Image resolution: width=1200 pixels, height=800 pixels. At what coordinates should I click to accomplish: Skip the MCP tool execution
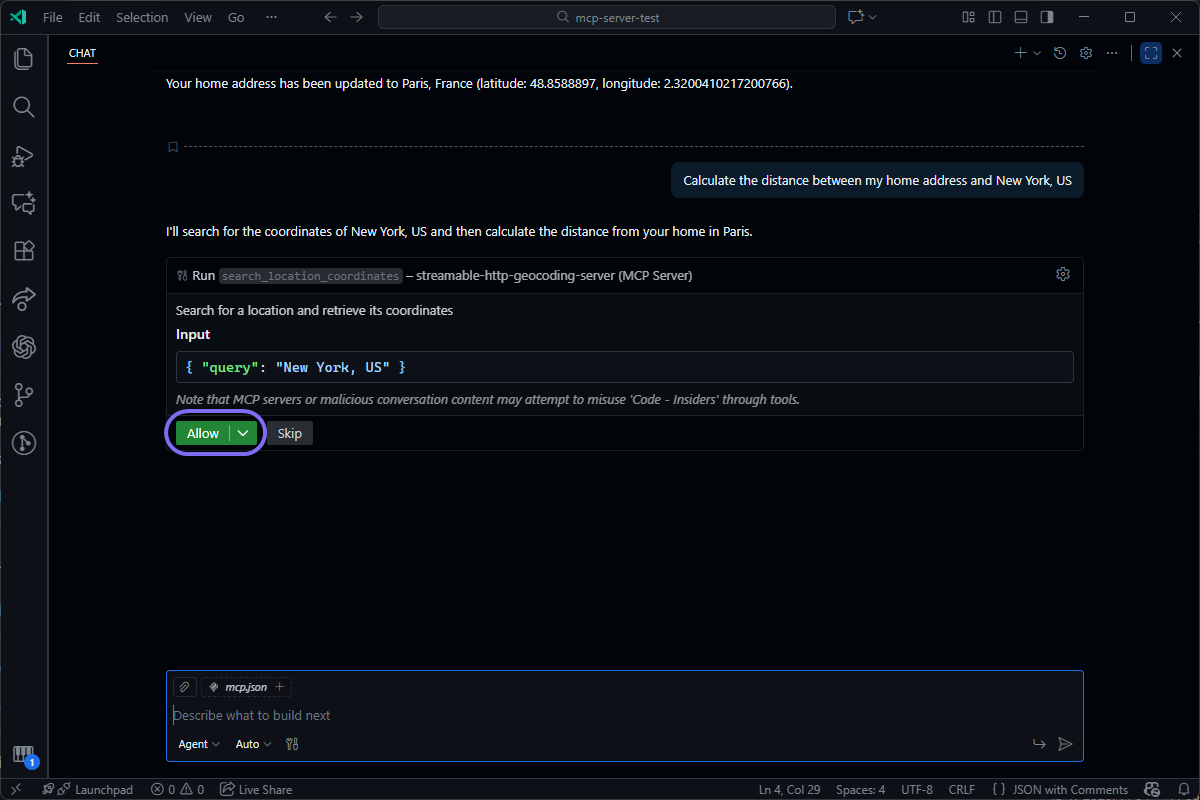coord(289,433)
